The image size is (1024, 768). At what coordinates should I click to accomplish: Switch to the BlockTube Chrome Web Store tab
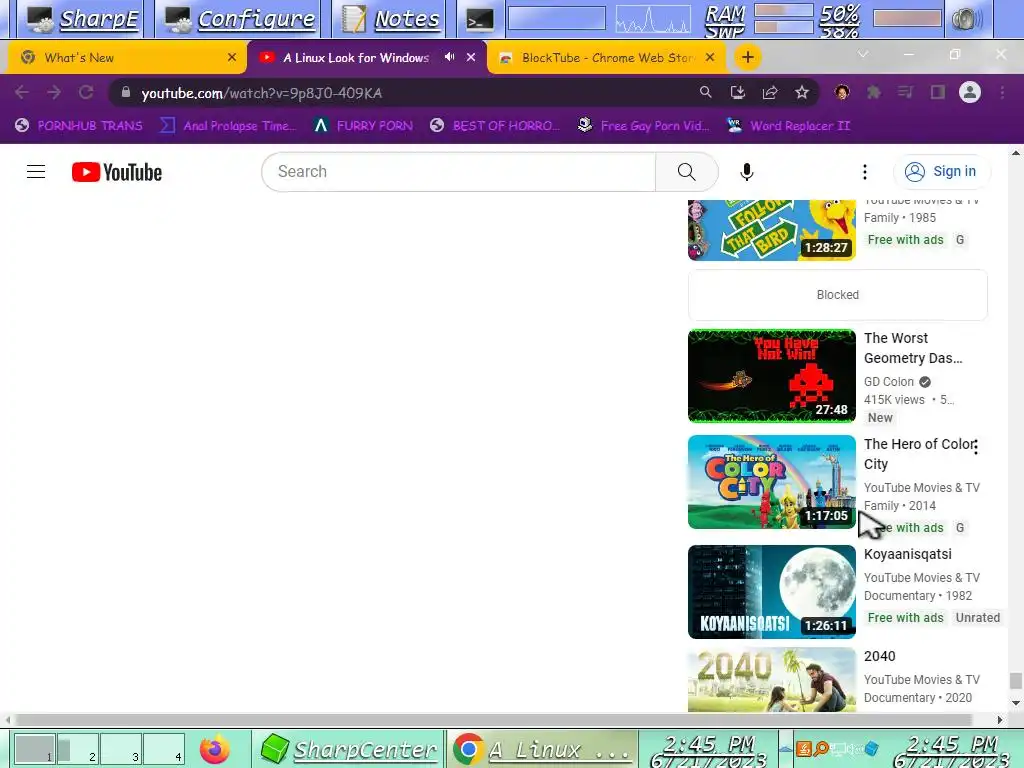(607, 57)
